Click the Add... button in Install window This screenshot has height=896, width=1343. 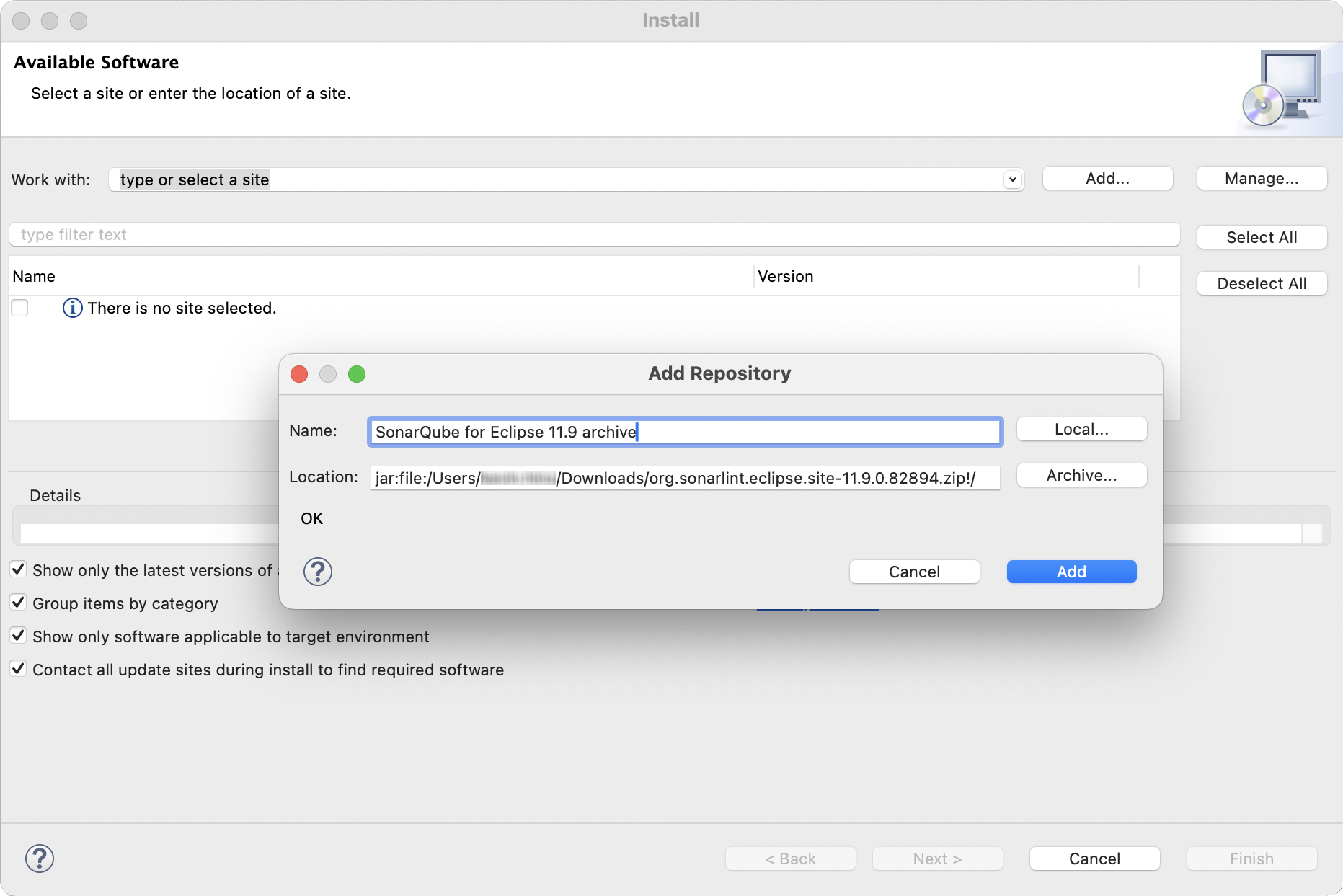coord(1107,178)
